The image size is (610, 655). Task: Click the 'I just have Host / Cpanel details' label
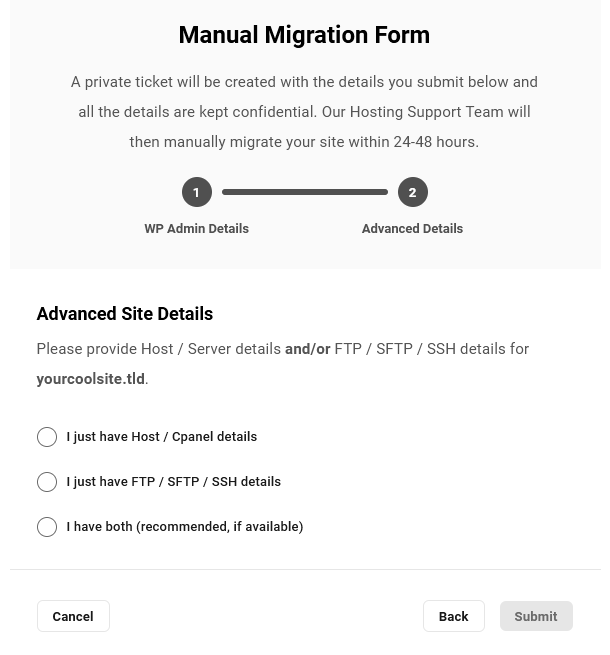[x=162, y=437]
